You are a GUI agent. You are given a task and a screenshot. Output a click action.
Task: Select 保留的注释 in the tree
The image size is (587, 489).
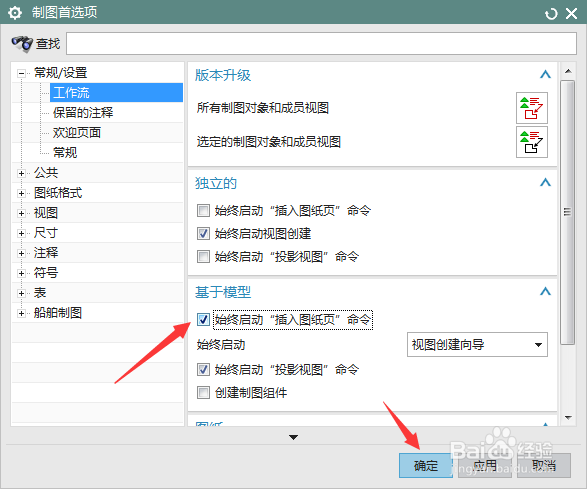(83, 113)
